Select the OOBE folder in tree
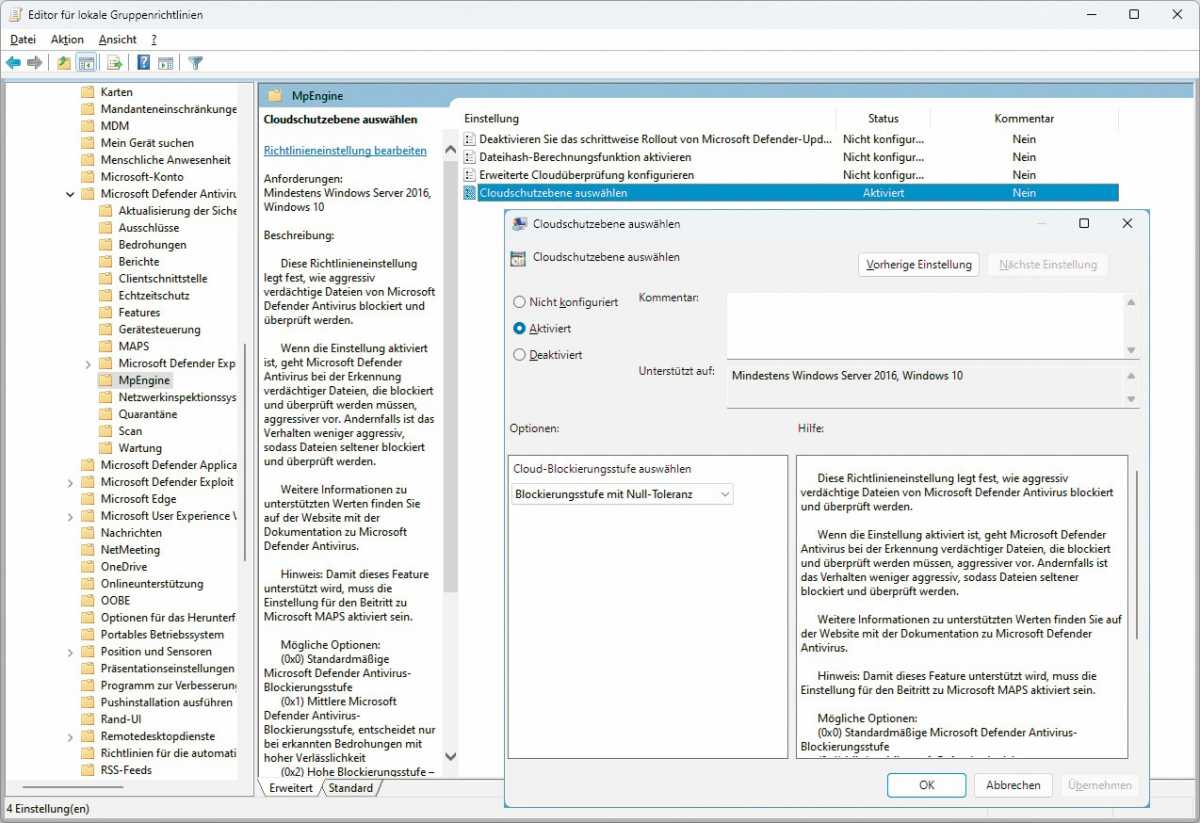 (115, 601)
